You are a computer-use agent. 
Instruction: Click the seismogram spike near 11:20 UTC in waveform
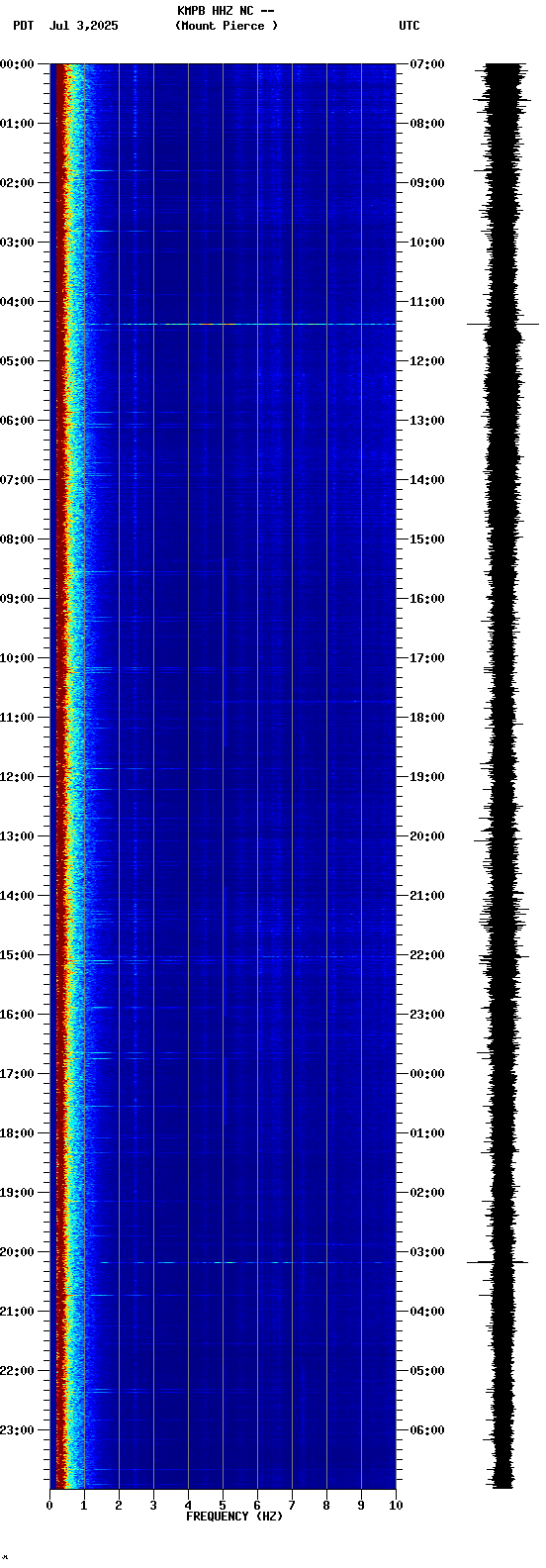coord(502,324)
